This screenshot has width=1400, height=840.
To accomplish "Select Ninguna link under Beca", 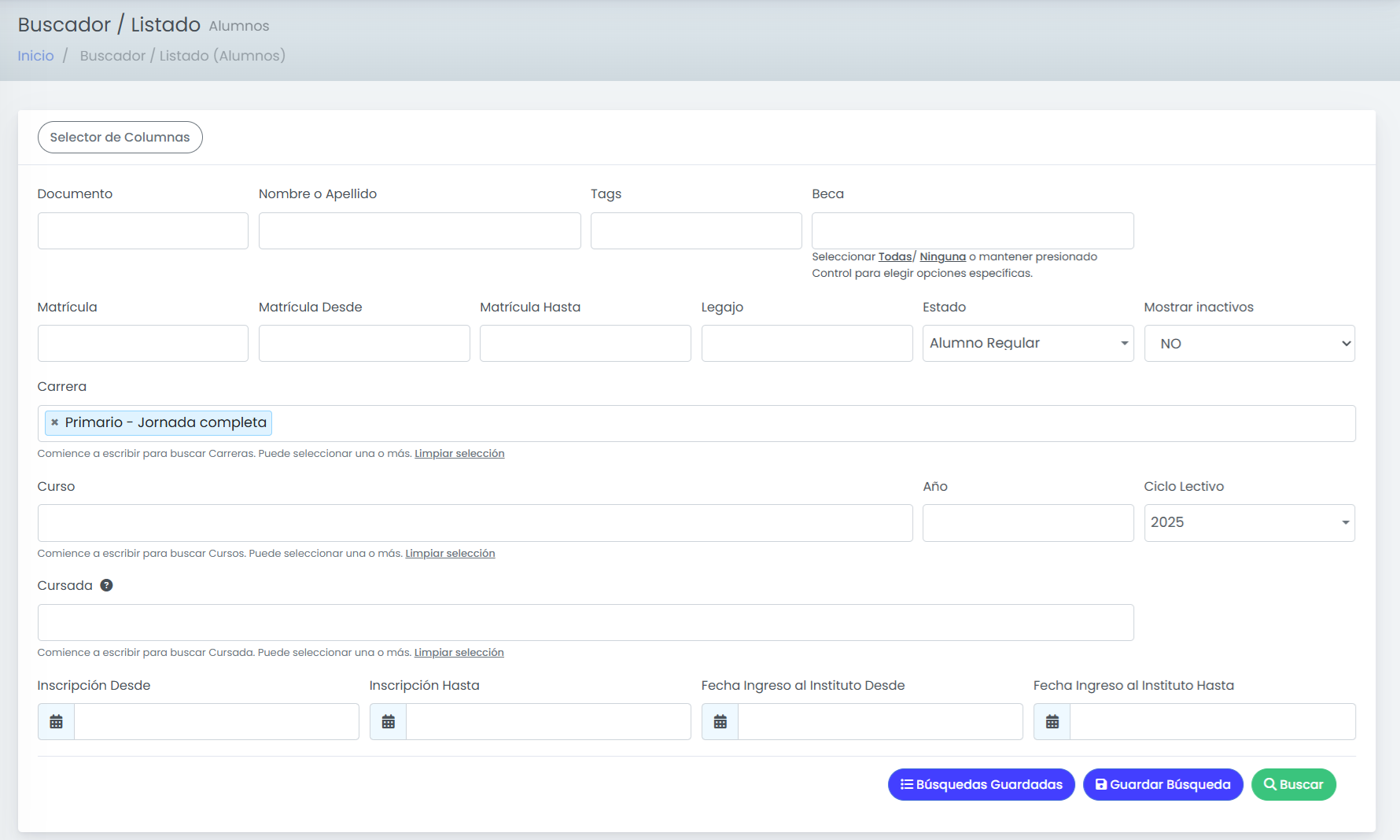I will coord(942,256).
